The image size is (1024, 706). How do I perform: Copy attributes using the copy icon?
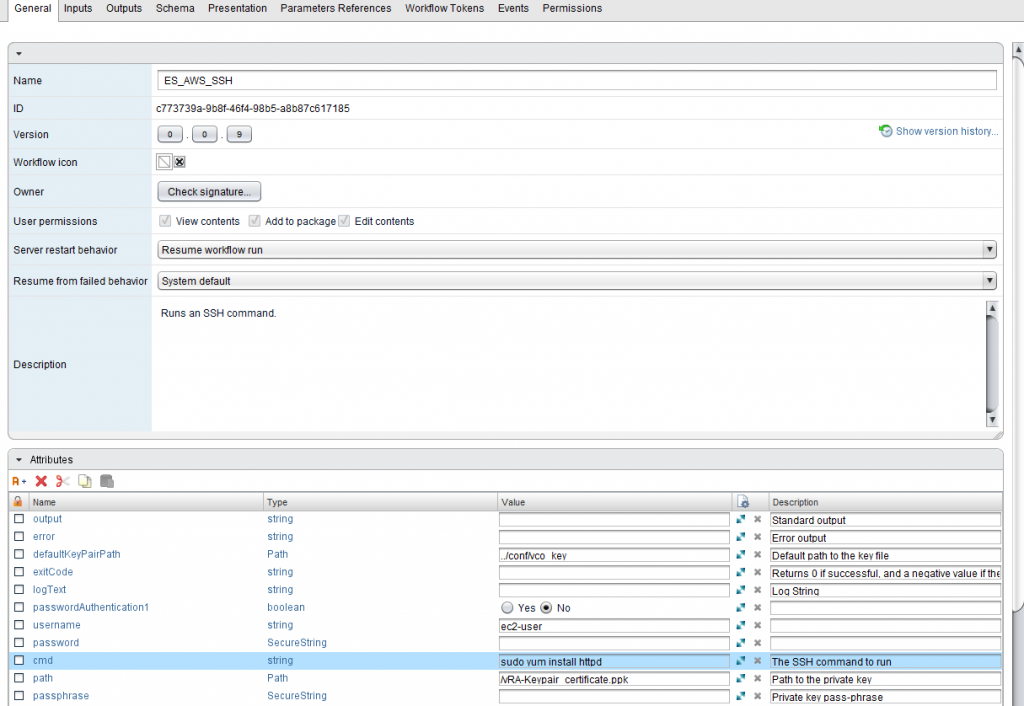(85, 481)
